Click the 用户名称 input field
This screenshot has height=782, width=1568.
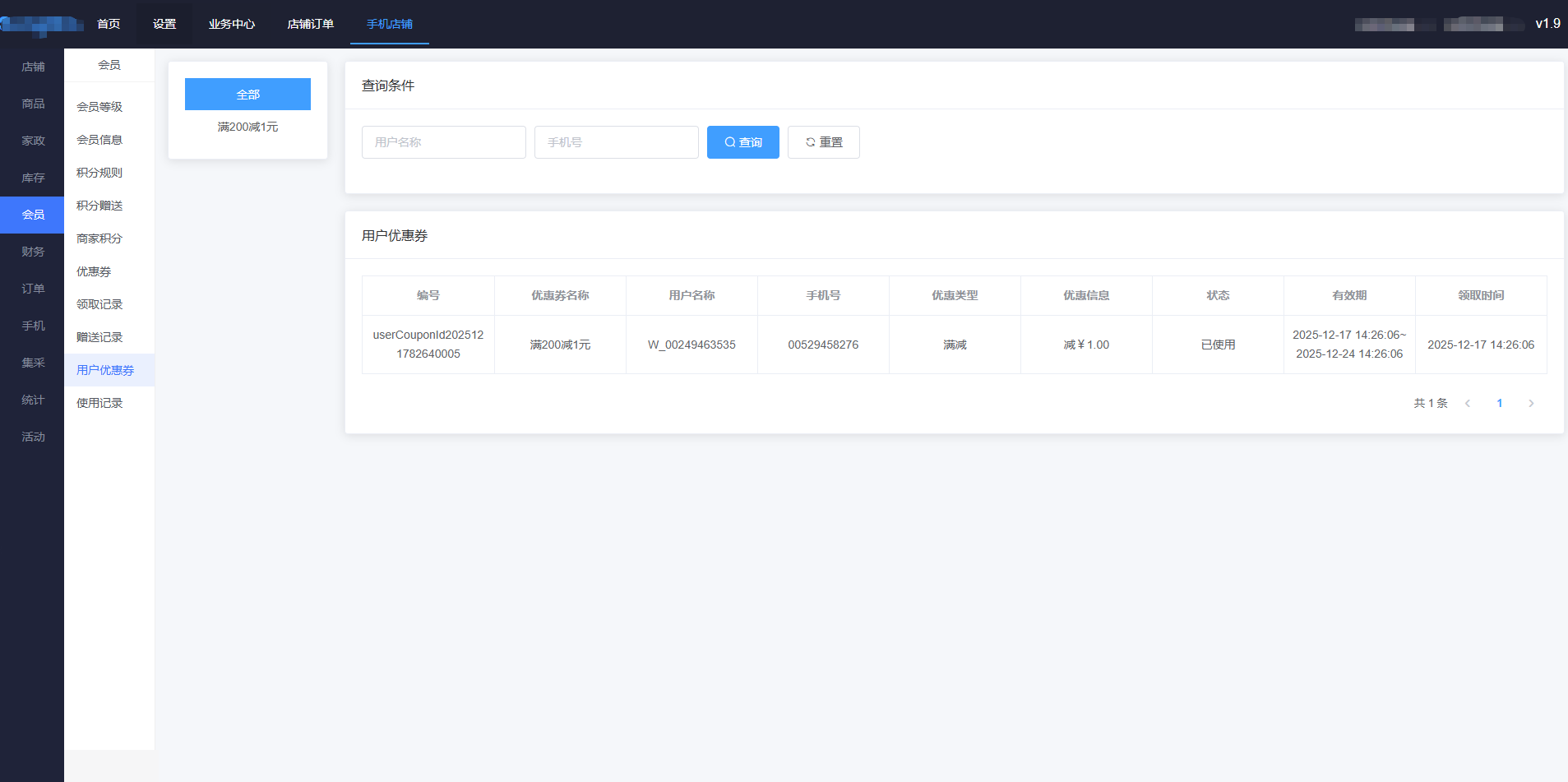click(443, 142)
